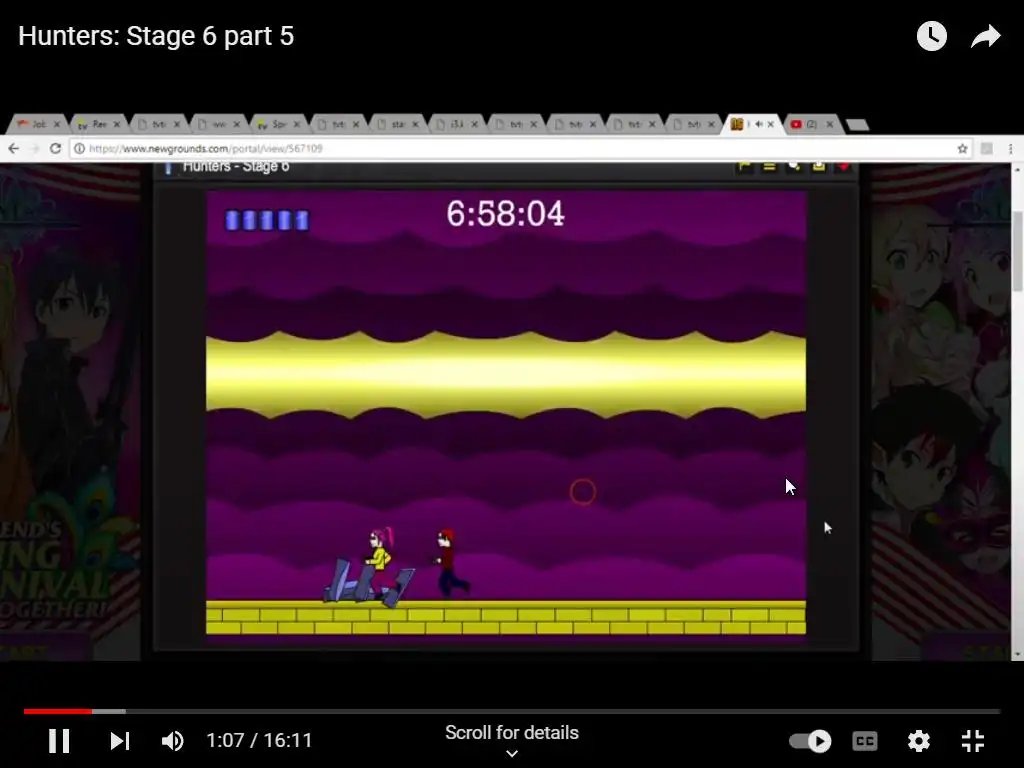Close the active Newgrounds tab
This screenshot has height=768, width=1024.
[771, 124]
